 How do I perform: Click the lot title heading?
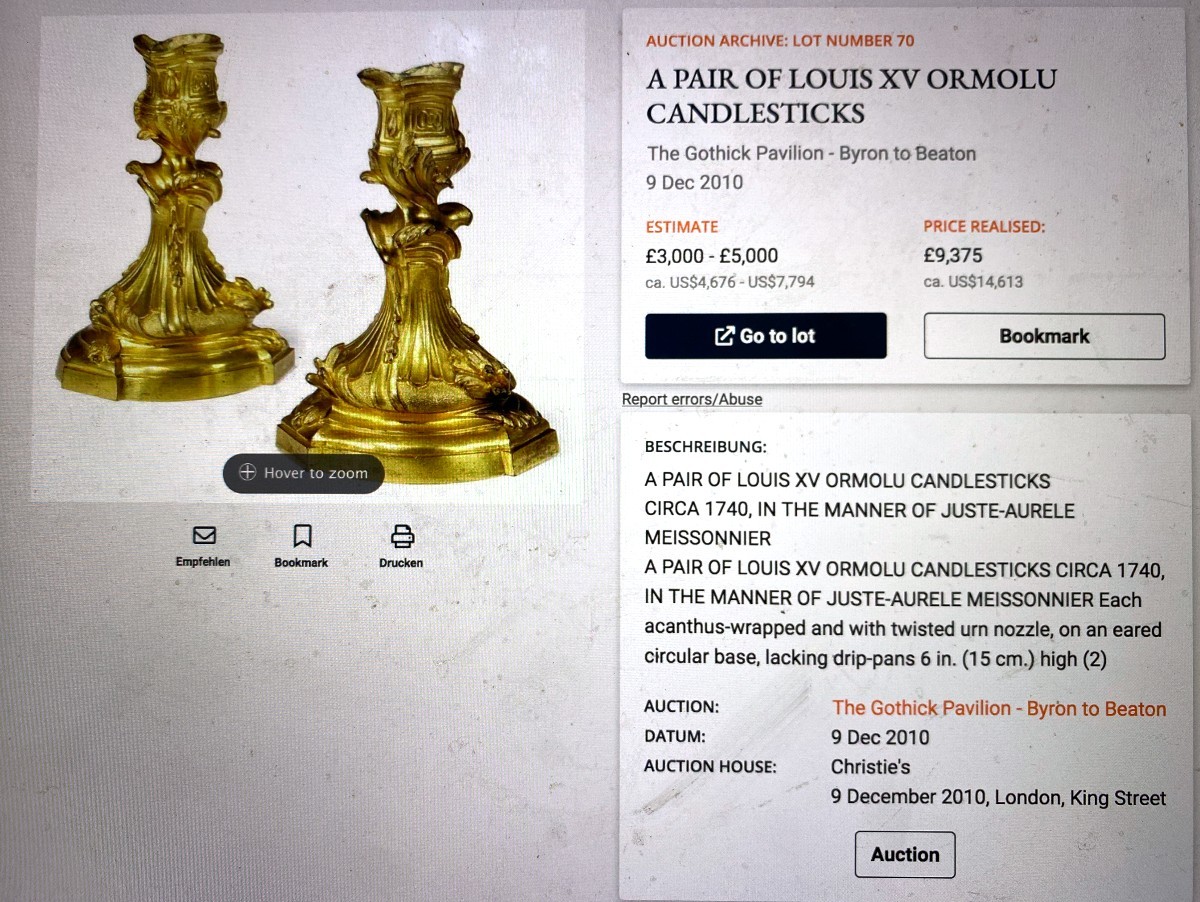pyautogui.click(x=851, y=96)
